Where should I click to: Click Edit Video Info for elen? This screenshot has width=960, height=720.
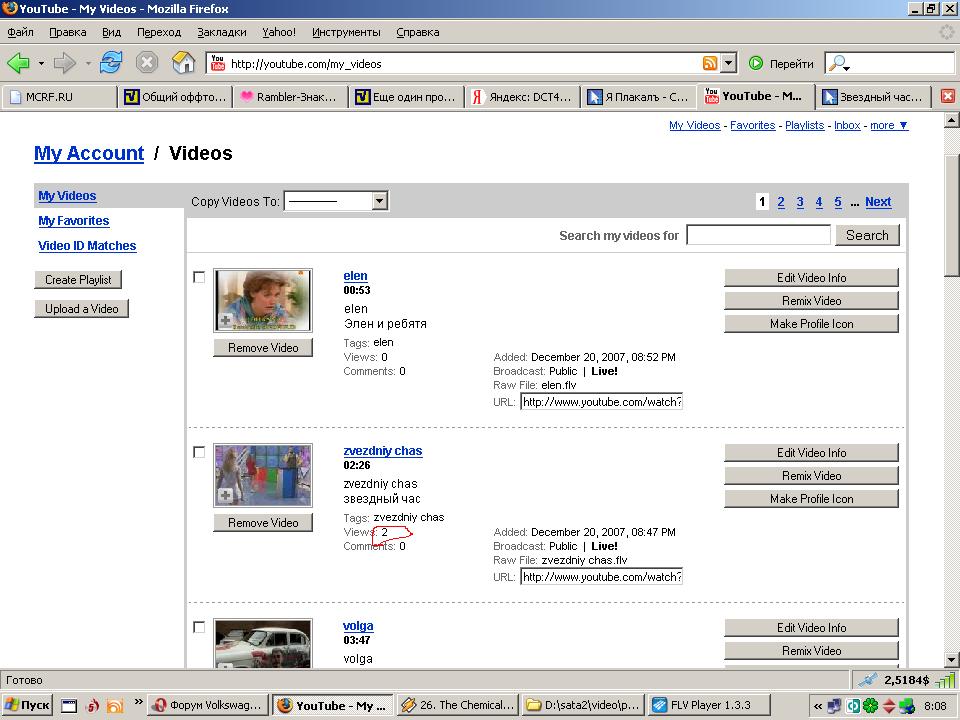(811, 278)
